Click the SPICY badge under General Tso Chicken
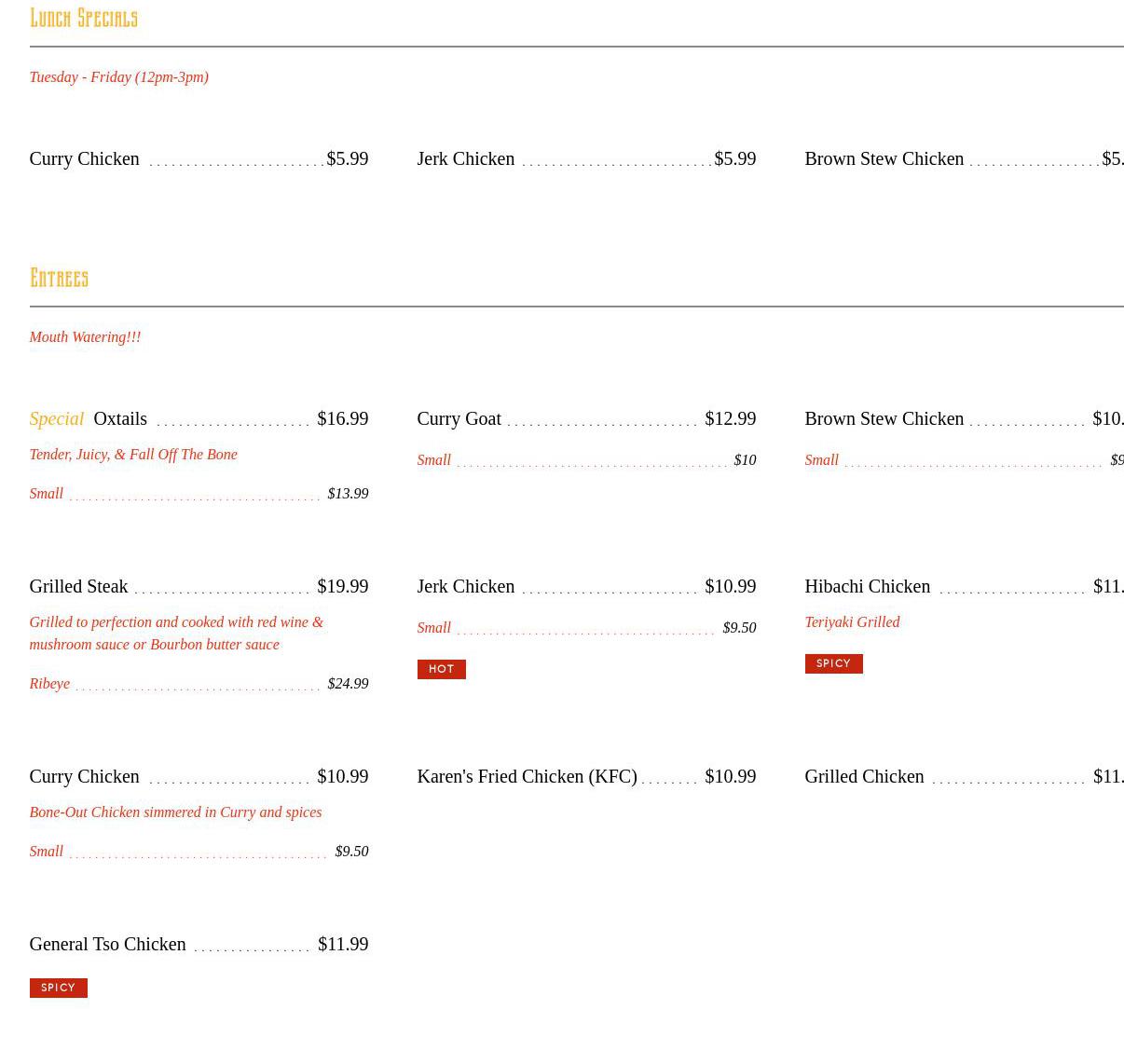This screenshot has width=1124, height=1064. click(x=58, y=988)
